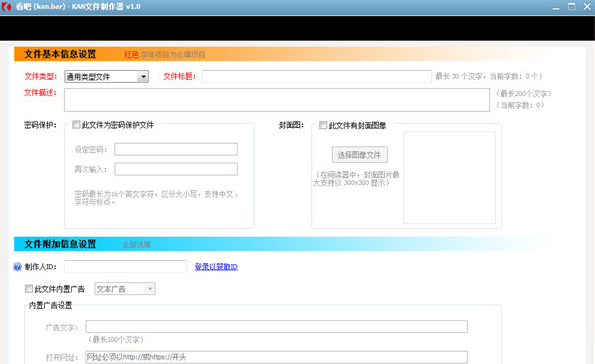Open the 登录以获取ID link
Screen dimensions: 595x364
[x=216, y=267]
